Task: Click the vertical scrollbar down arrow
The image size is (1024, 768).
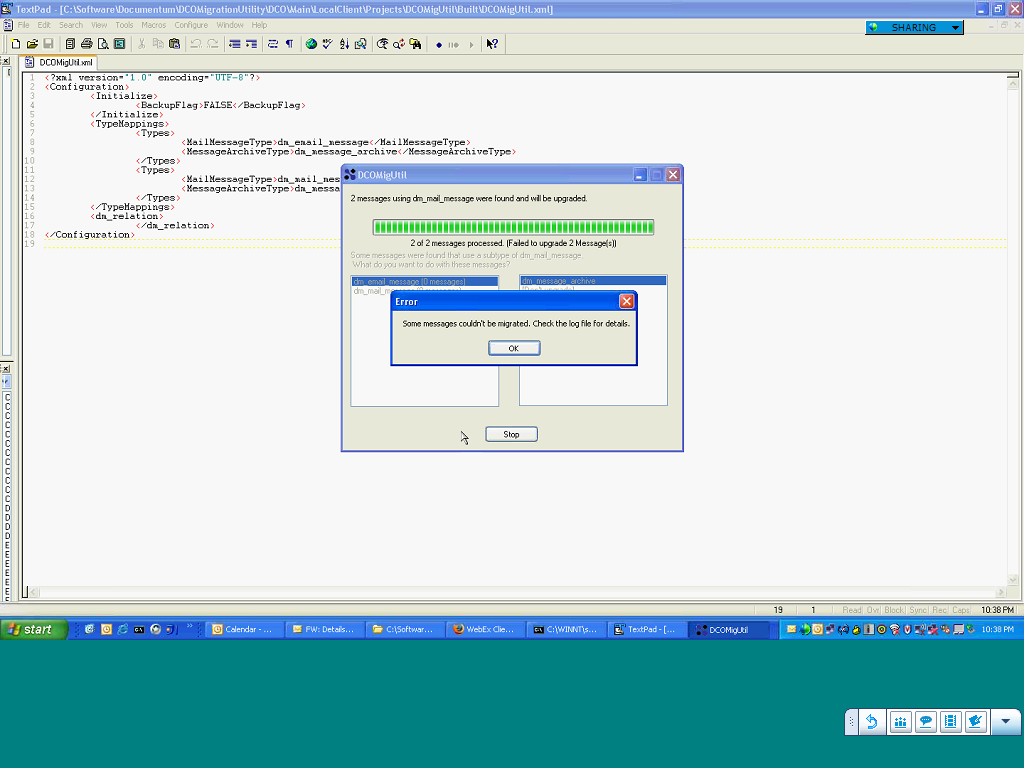Action: (x=1013, y=579)
